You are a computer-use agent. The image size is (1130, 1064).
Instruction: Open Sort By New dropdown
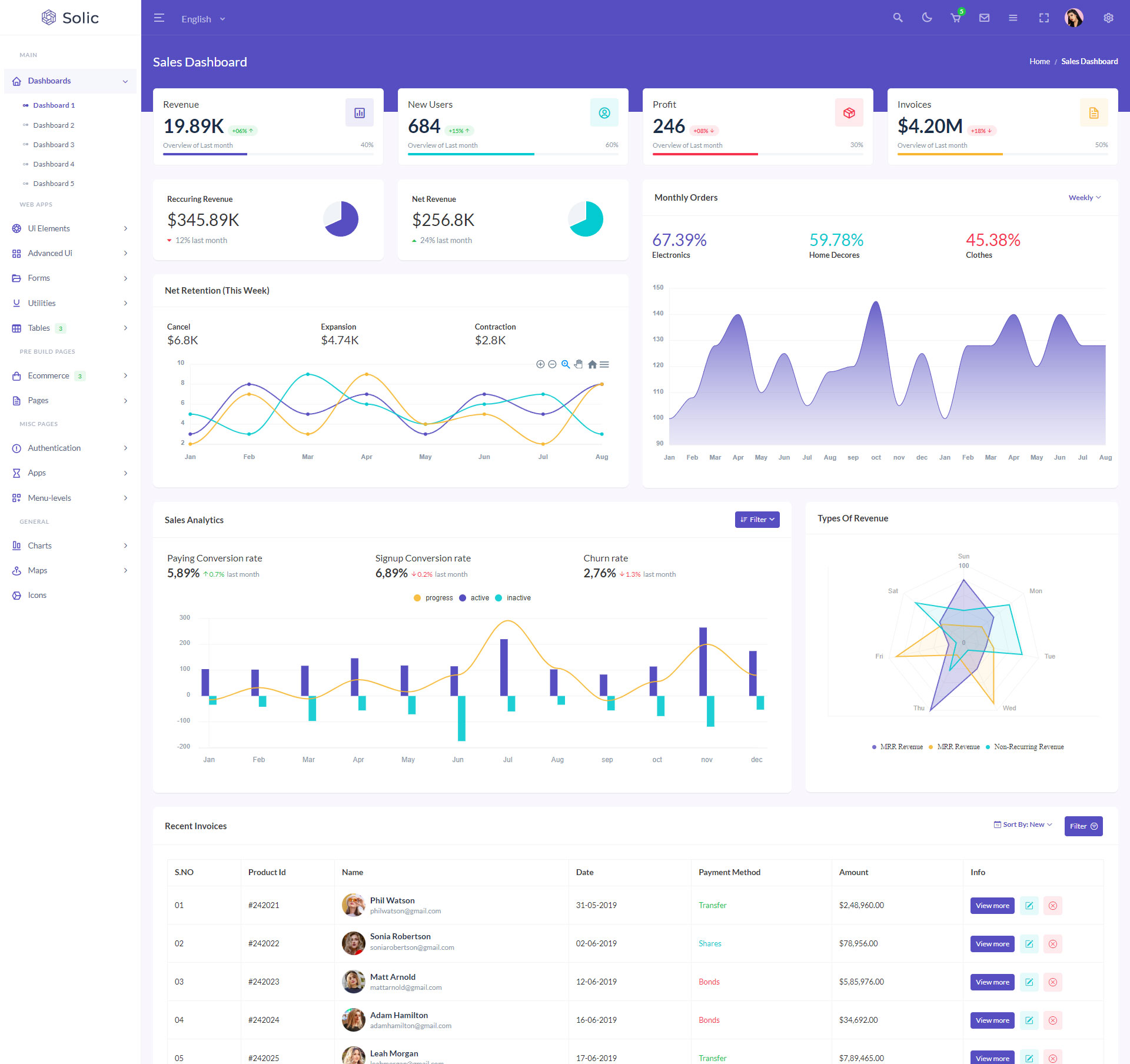tap(1023, 824)
